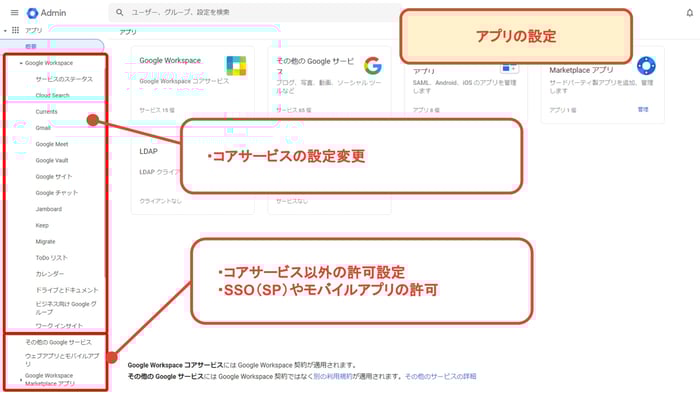The image size is (700, 393).
Task: Open Jamboard settings
Action: (49, 209)
